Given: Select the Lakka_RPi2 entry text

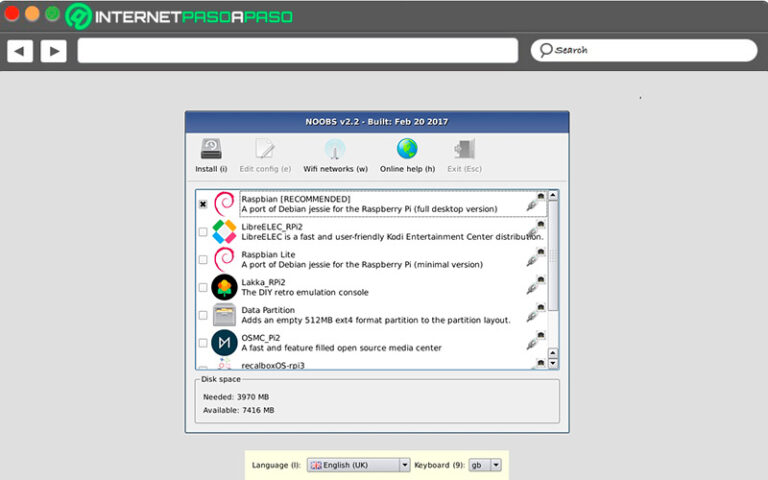Looking at the screenshot, I should coord(305,287).
